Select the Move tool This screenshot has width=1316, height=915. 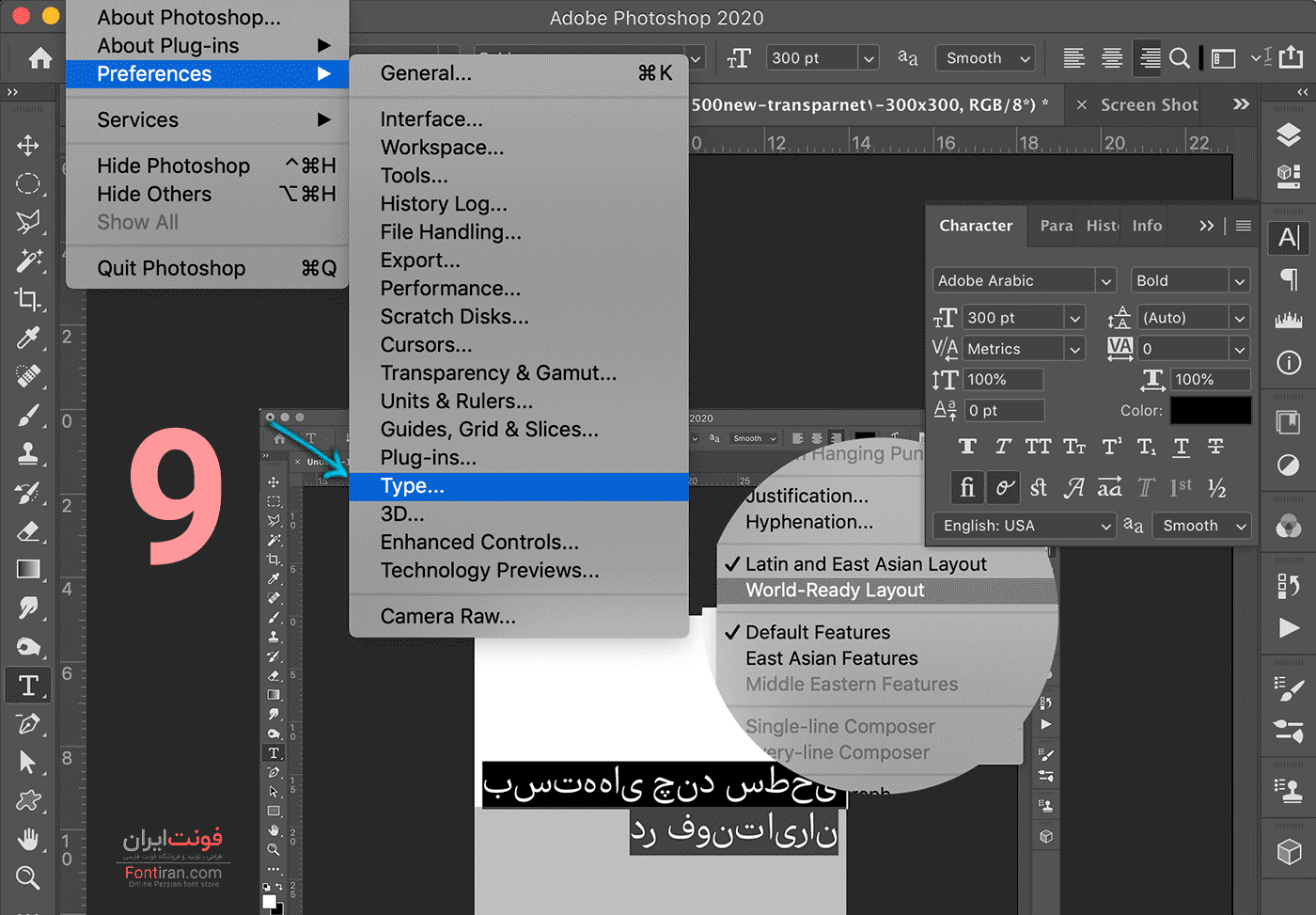(x=28, y=145)
